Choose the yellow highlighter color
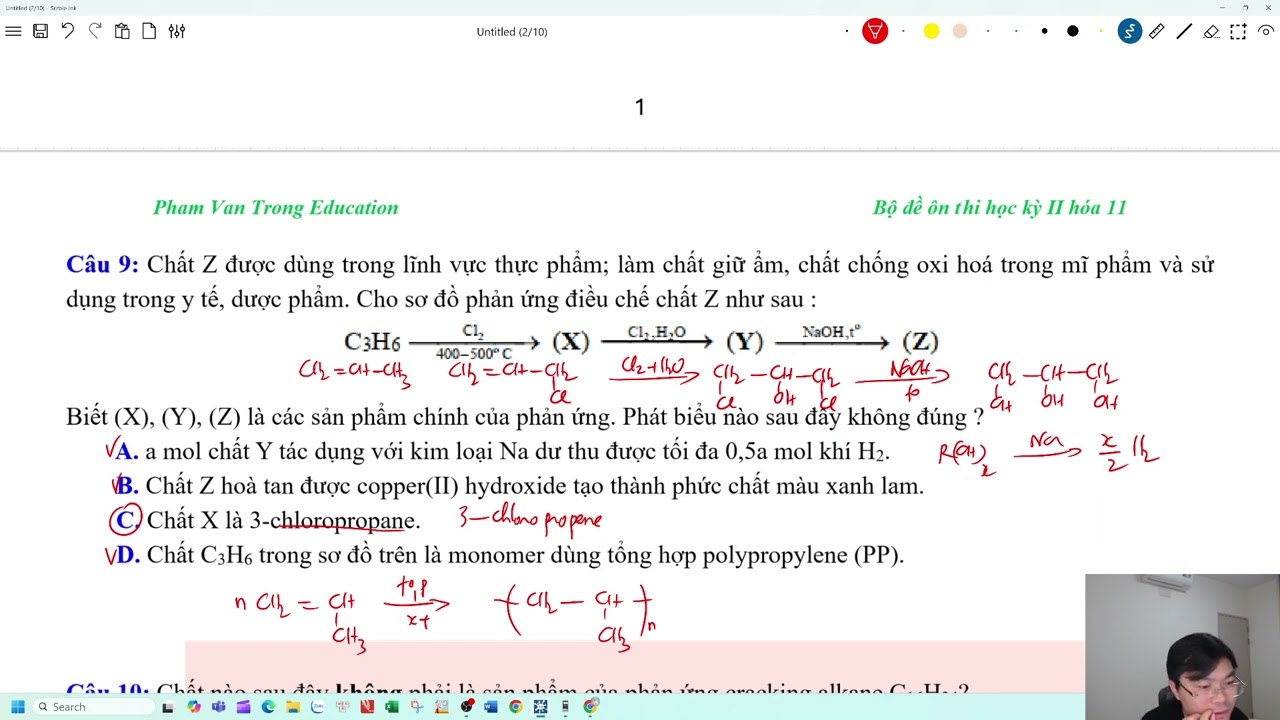 coord(932,31)
